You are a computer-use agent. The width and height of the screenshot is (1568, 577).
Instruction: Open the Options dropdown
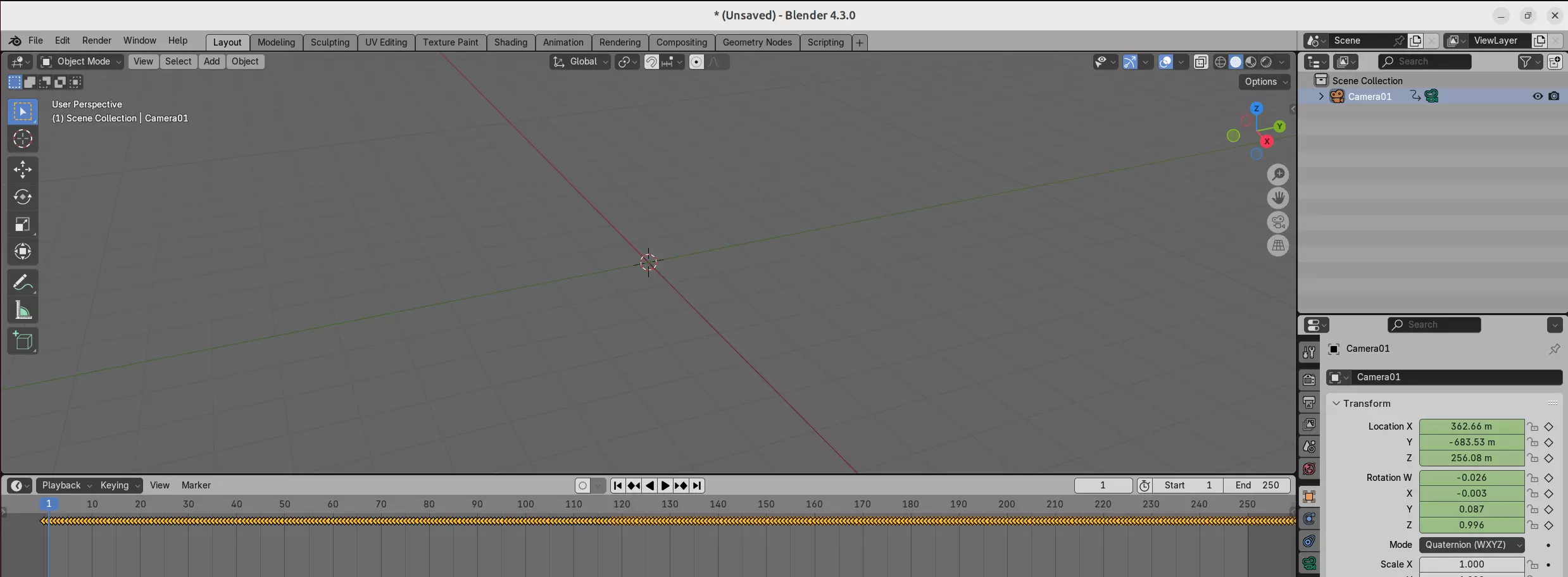pos(1265,82)
